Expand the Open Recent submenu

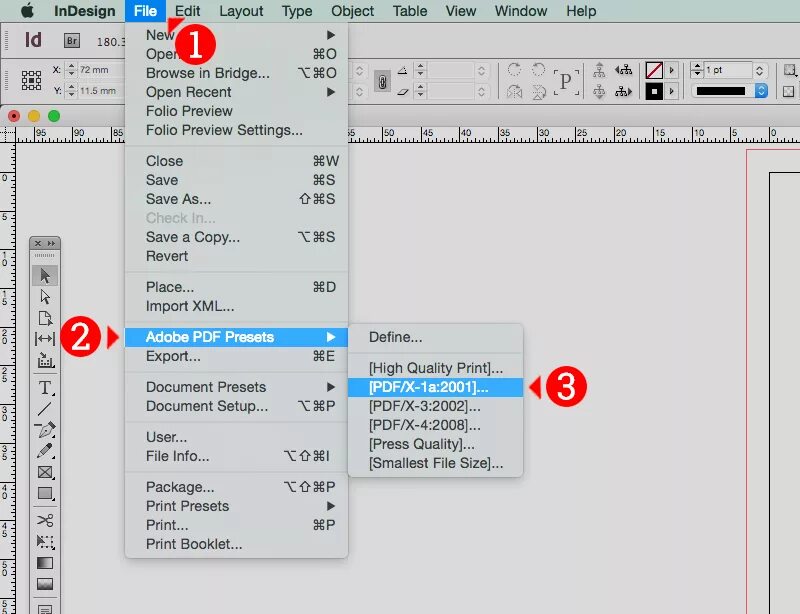click(x=237, y=92)
